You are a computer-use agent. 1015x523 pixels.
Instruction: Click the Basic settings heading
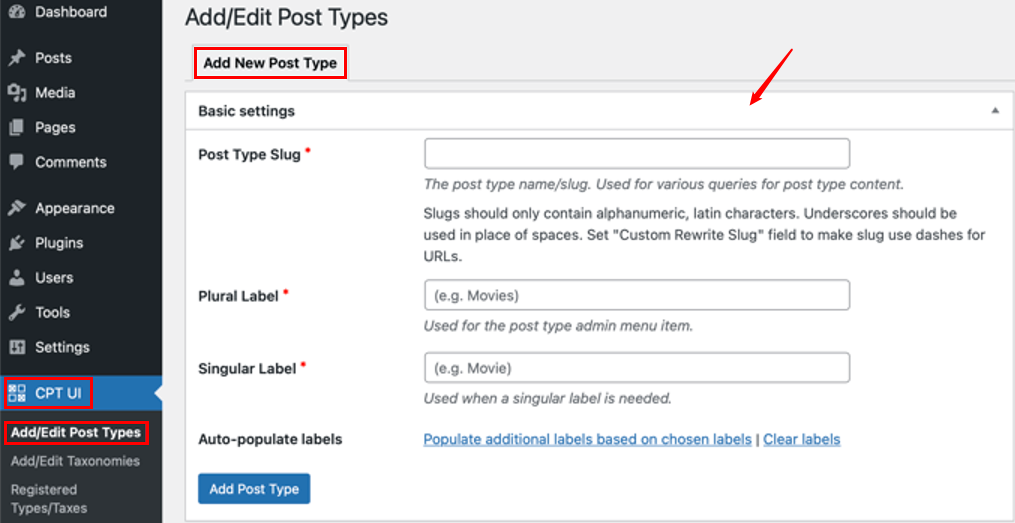click(x=247, y=111)
